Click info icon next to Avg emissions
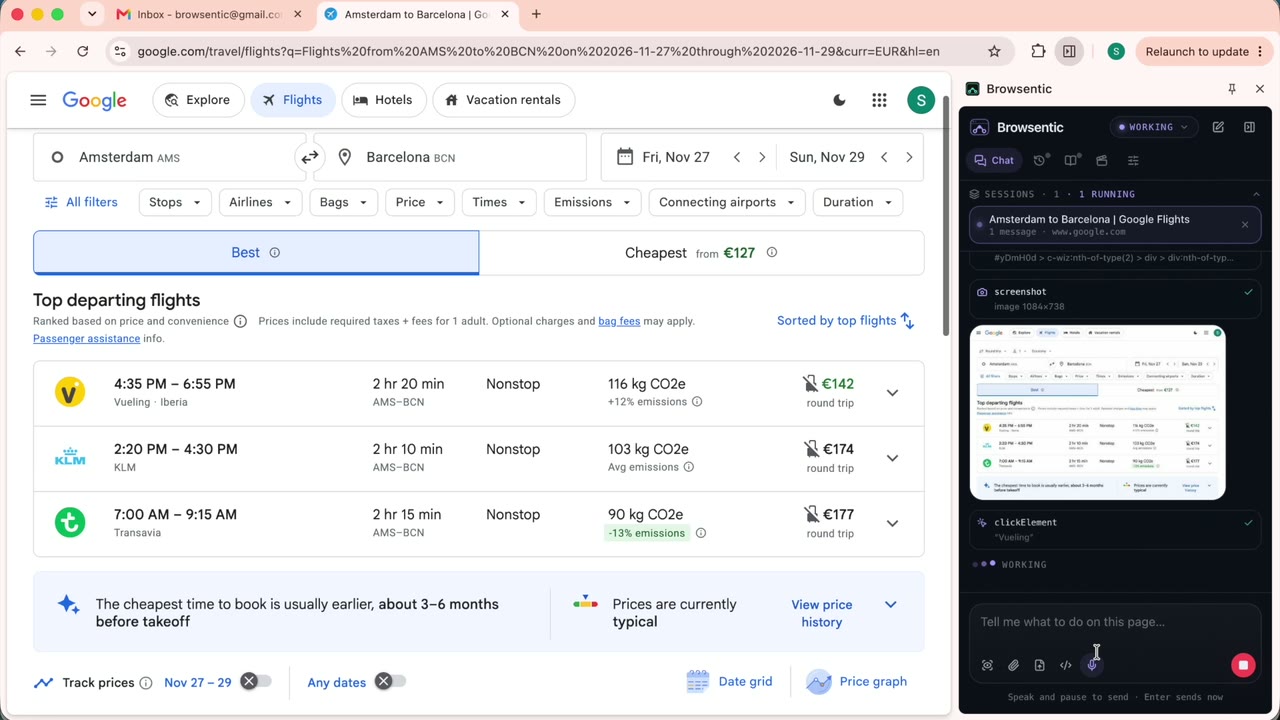 click(688, 467)
